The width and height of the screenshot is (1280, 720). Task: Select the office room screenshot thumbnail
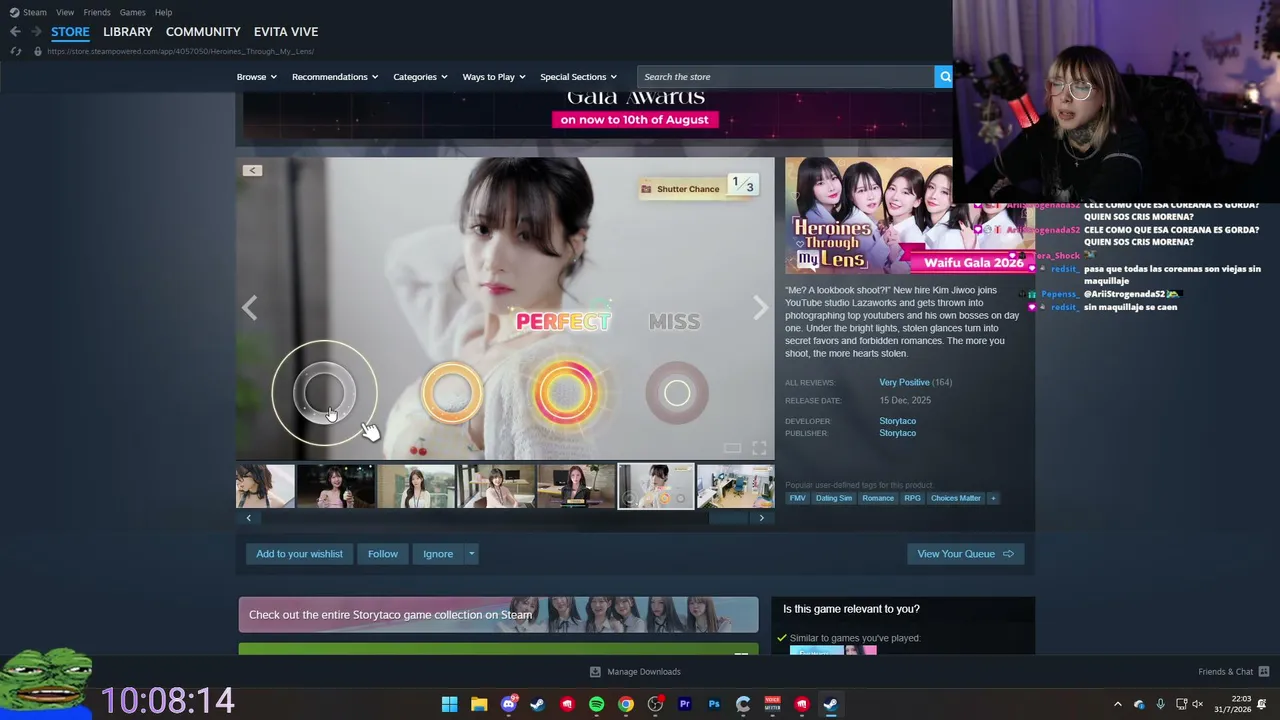735,487
